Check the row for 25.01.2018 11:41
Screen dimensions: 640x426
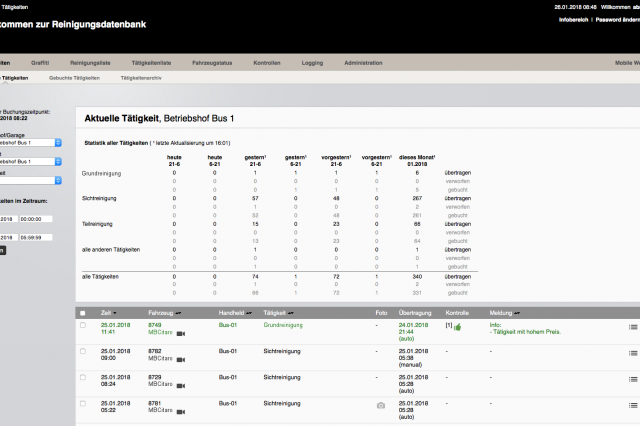(x=83, y=325)
